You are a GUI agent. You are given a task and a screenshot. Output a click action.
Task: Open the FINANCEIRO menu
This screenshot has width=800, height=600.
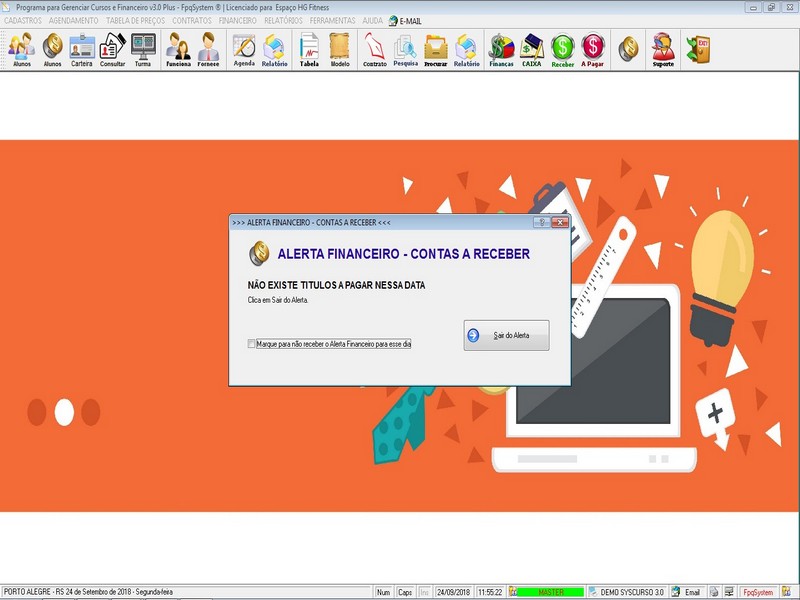238,21
